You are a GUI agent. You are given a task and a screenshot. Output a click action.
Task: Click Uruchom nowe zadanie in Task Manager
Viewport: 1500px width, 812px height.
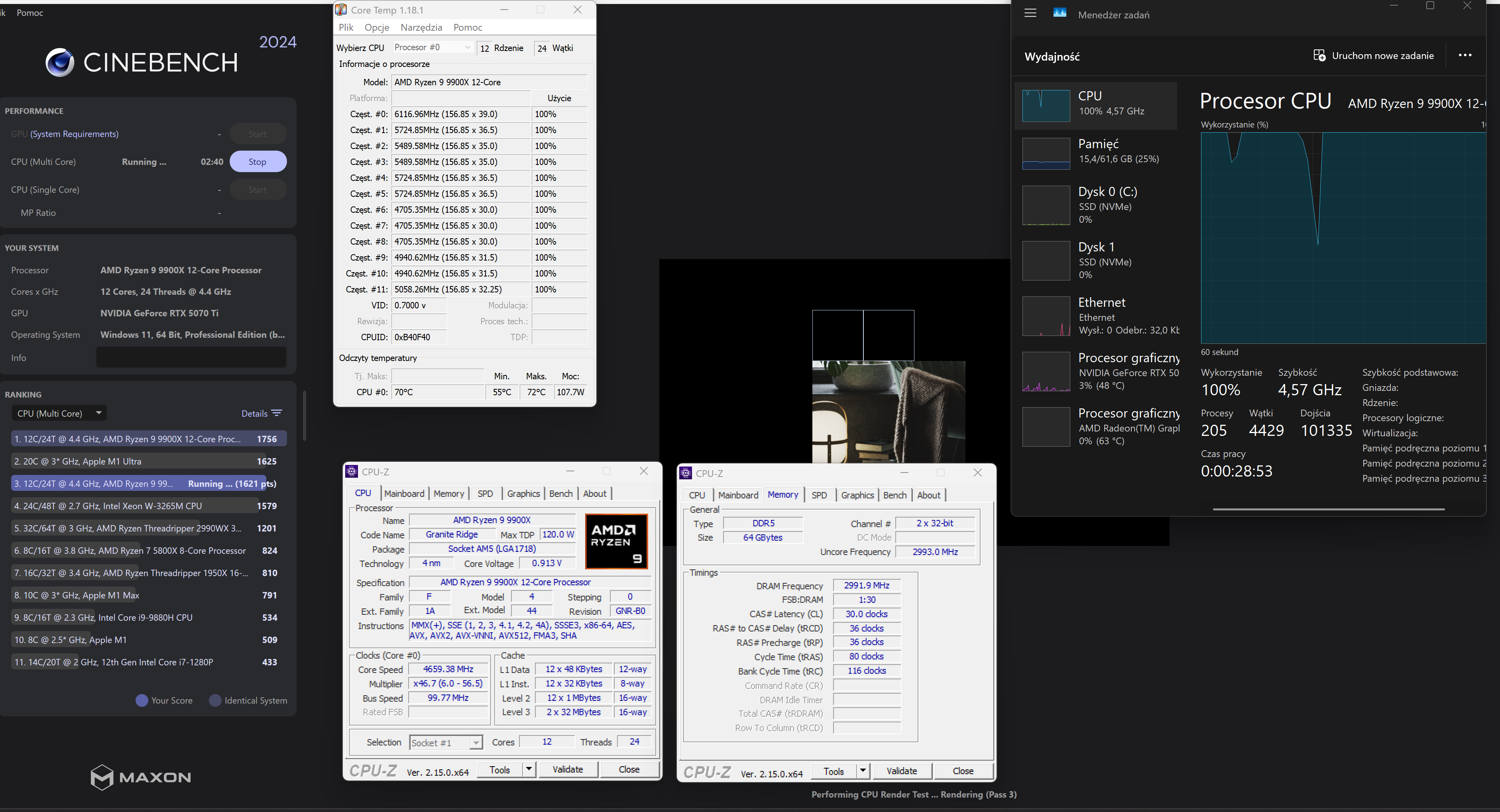(1374, 55)
